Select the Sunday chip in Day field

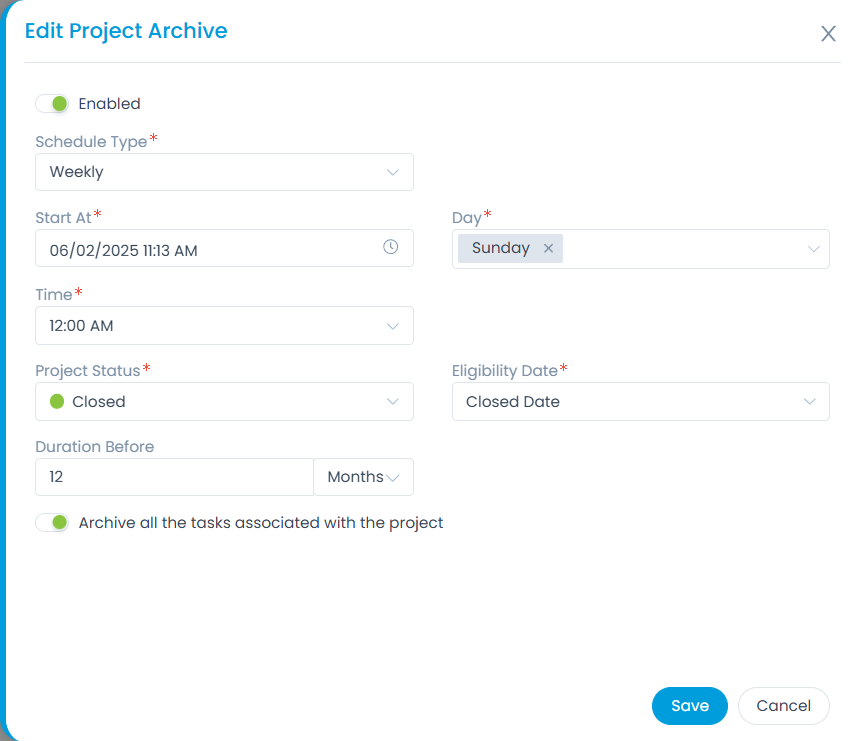[x=500, y=249]
